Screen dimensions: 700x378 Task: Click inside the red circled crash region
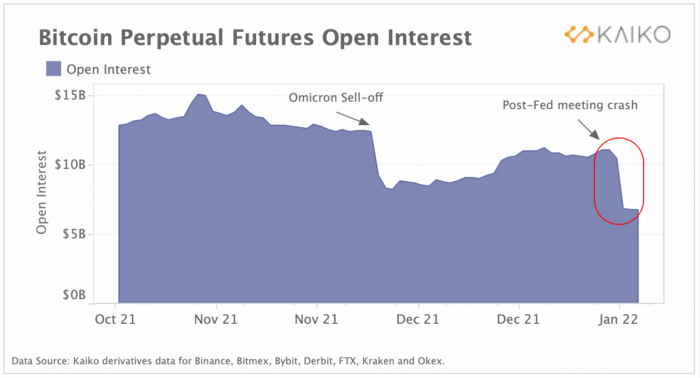click(x=619, y=181)
